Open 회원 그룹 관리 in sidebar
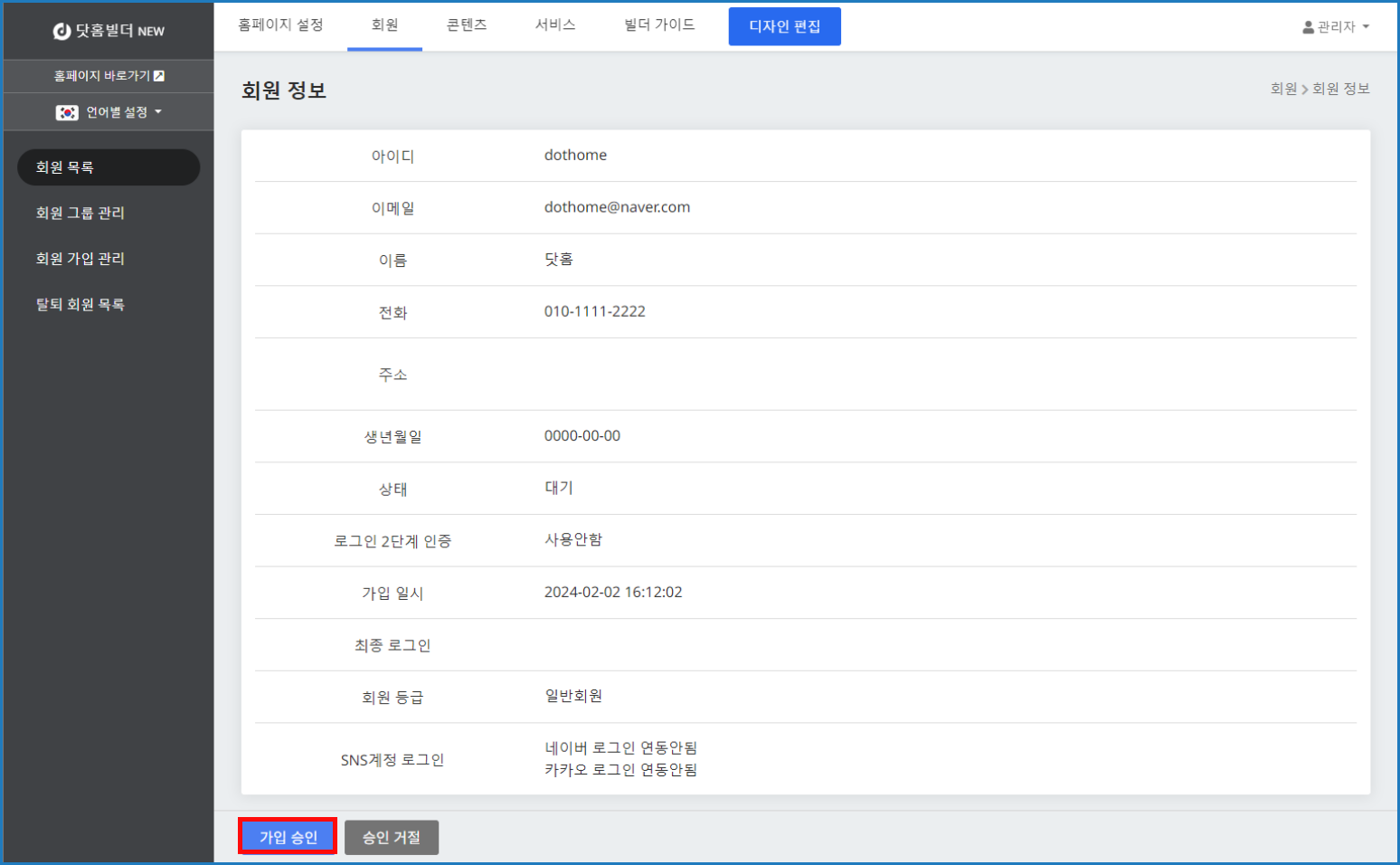This screenshot has width=1400, height=865. 80,213
